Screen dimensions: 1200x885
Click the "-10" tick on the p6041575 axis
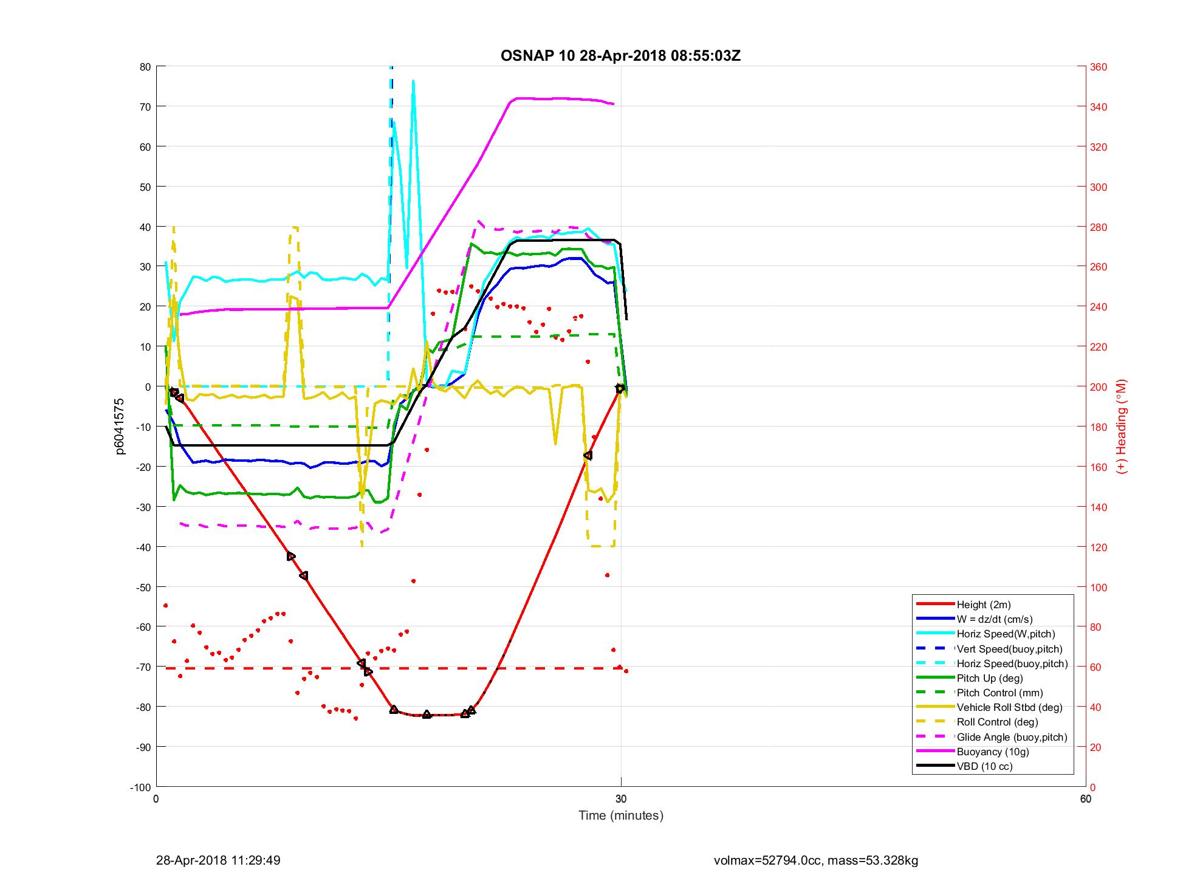pos(142,427)
